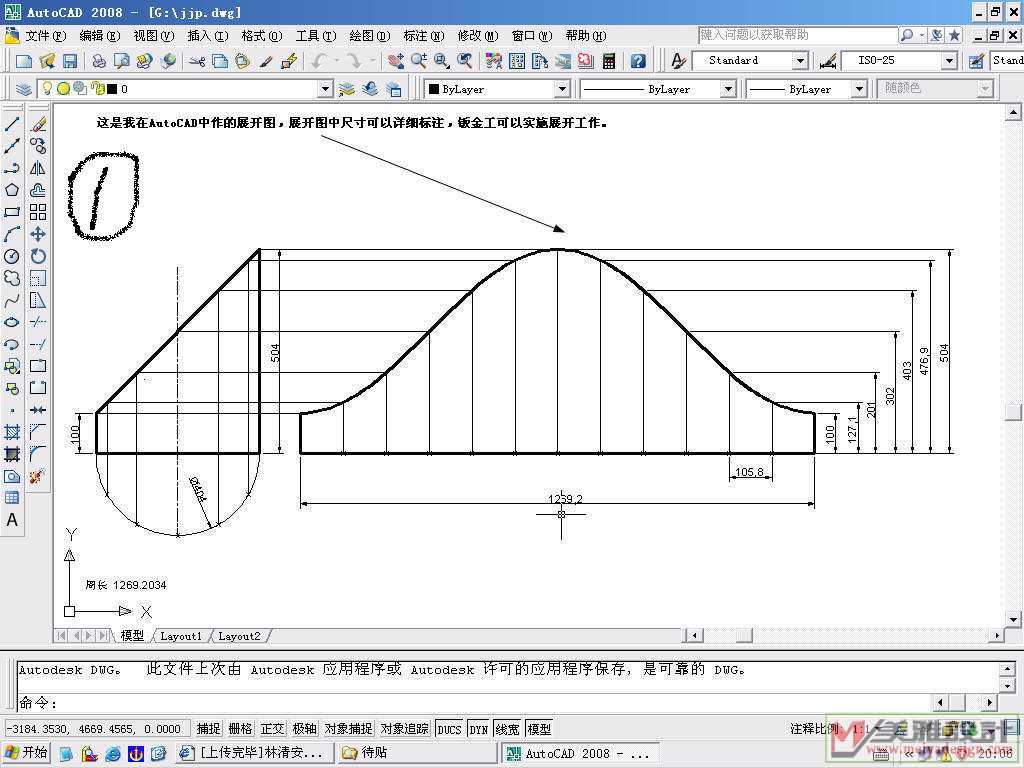The image size is (1024, 768).
Task: Open the 文件(F) menu
Action: [x=45, y=36]
